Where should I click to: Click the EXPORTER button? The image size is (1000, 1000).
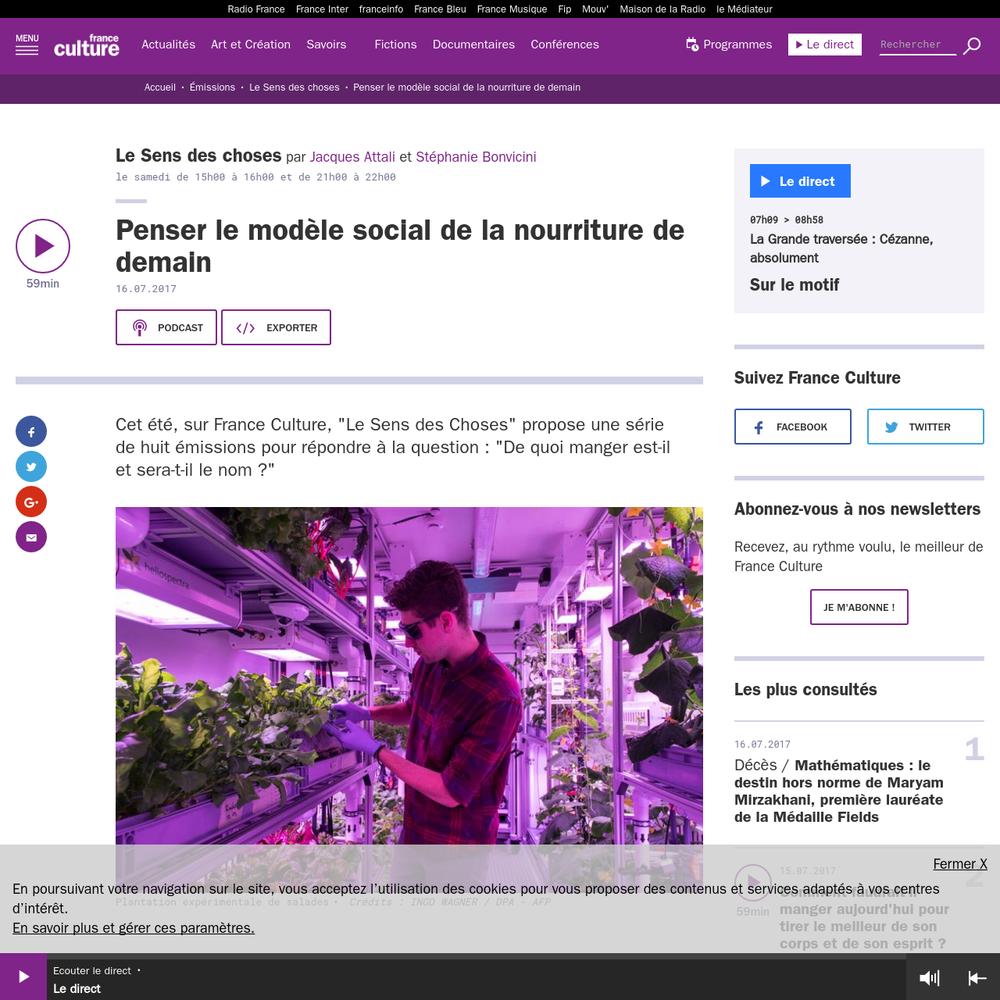coord(276,328)
